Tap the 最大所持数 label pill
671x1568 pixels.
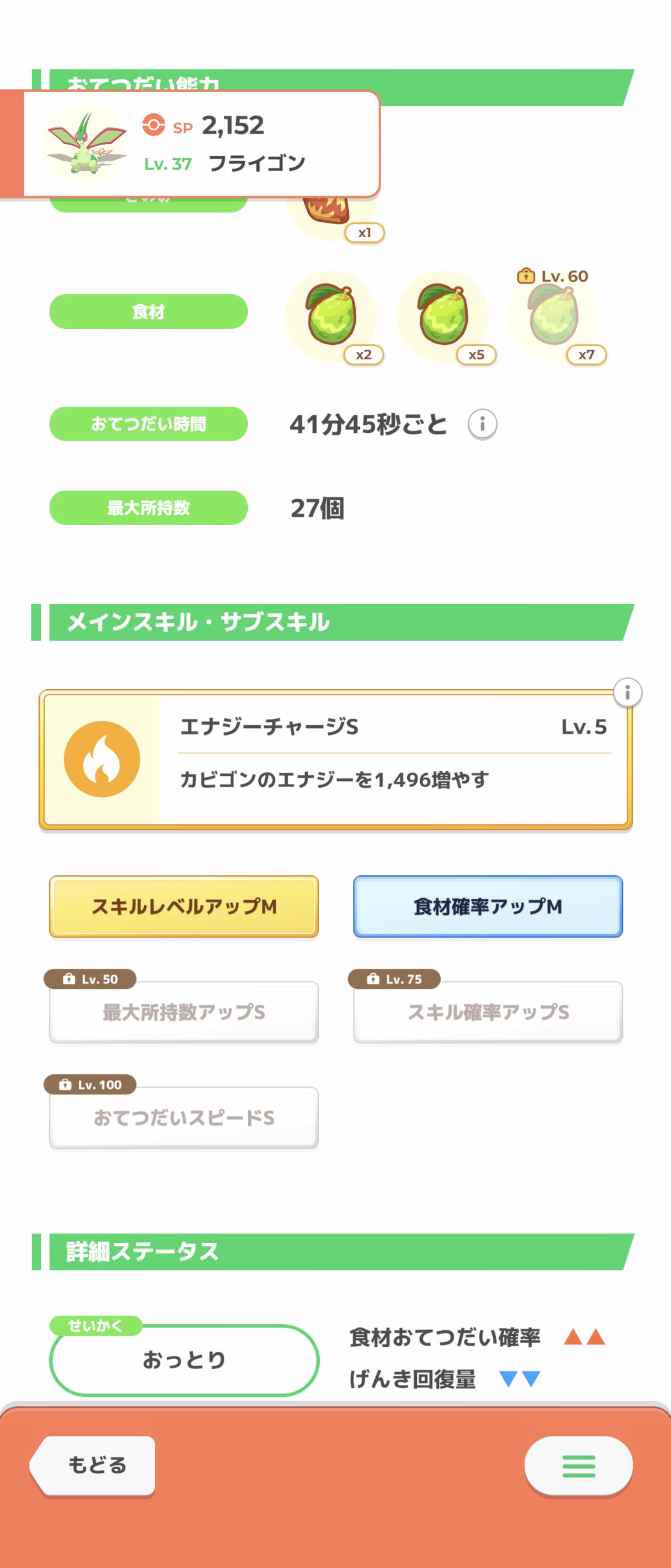tap(149, 508)
